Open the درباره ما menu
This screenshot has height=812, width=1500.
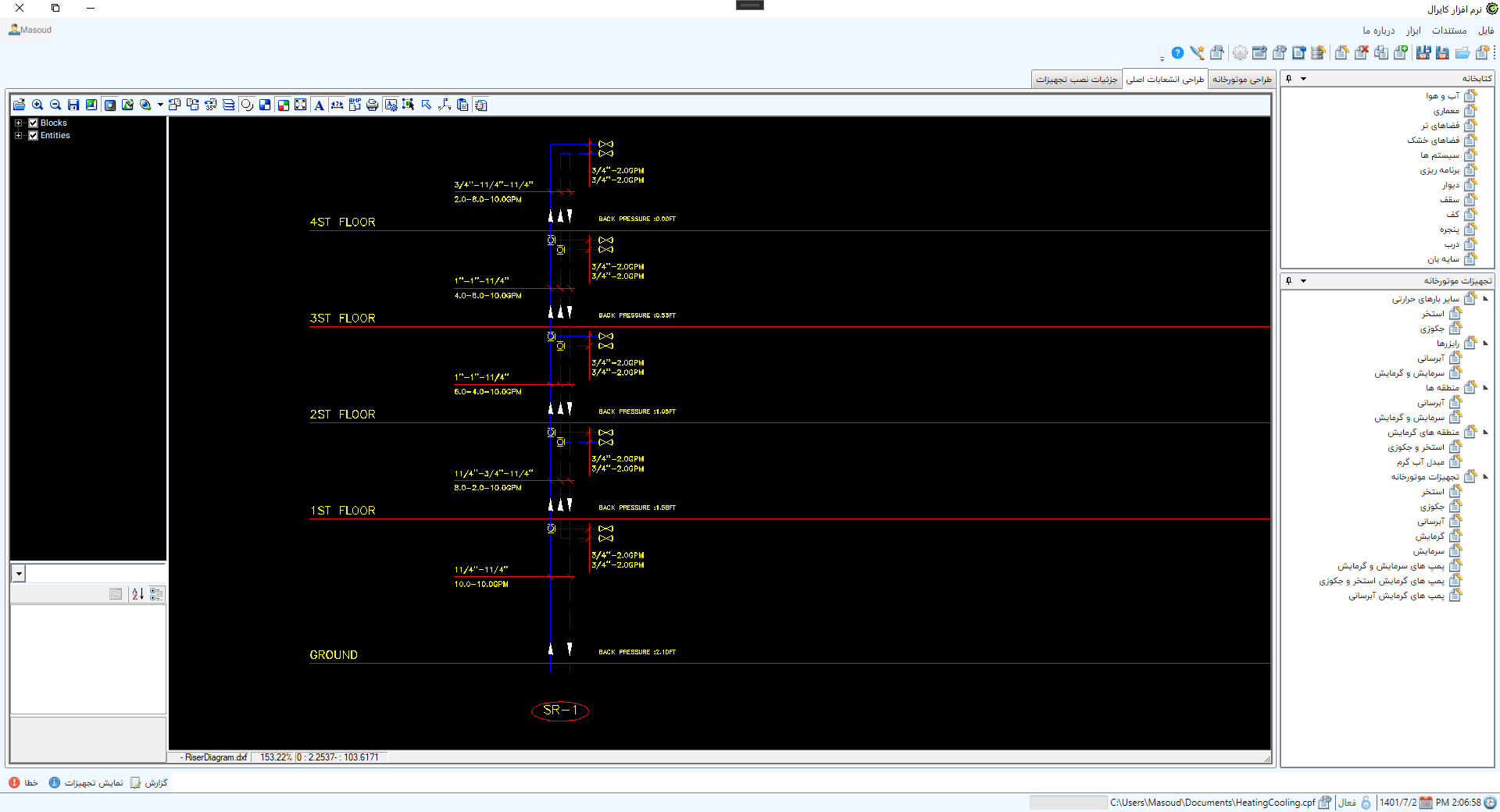1379,30
